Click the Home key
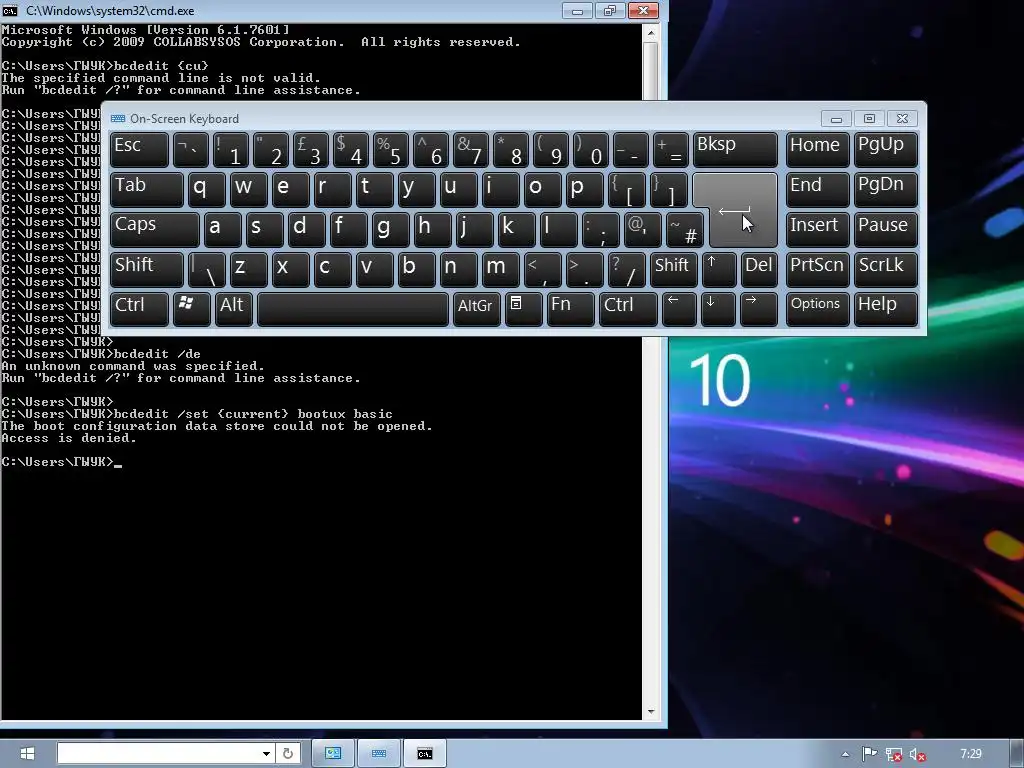Viewport: 1024px width, 768px height. (817, 150)
